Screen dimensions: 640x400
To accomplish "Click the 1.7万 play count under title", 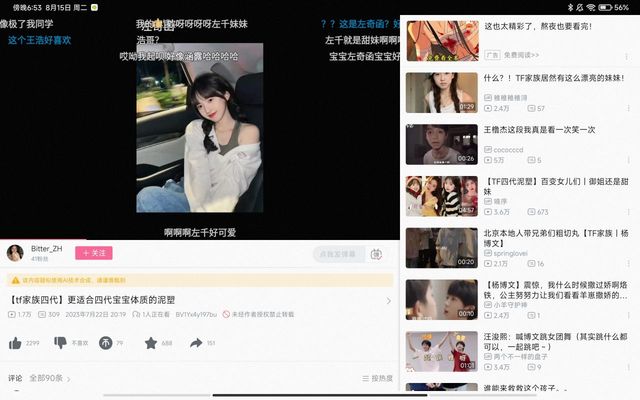I will (20, 314).
